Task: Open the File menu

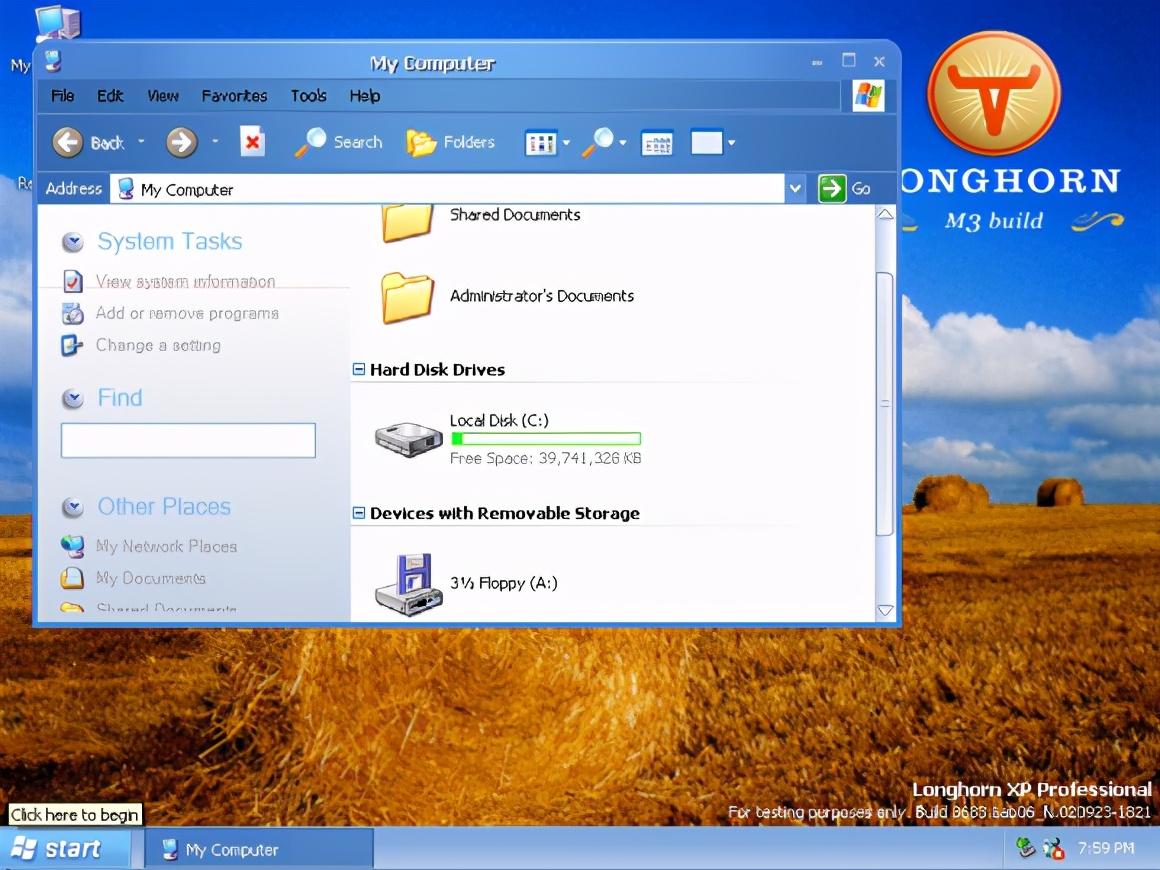Action: 62,95
